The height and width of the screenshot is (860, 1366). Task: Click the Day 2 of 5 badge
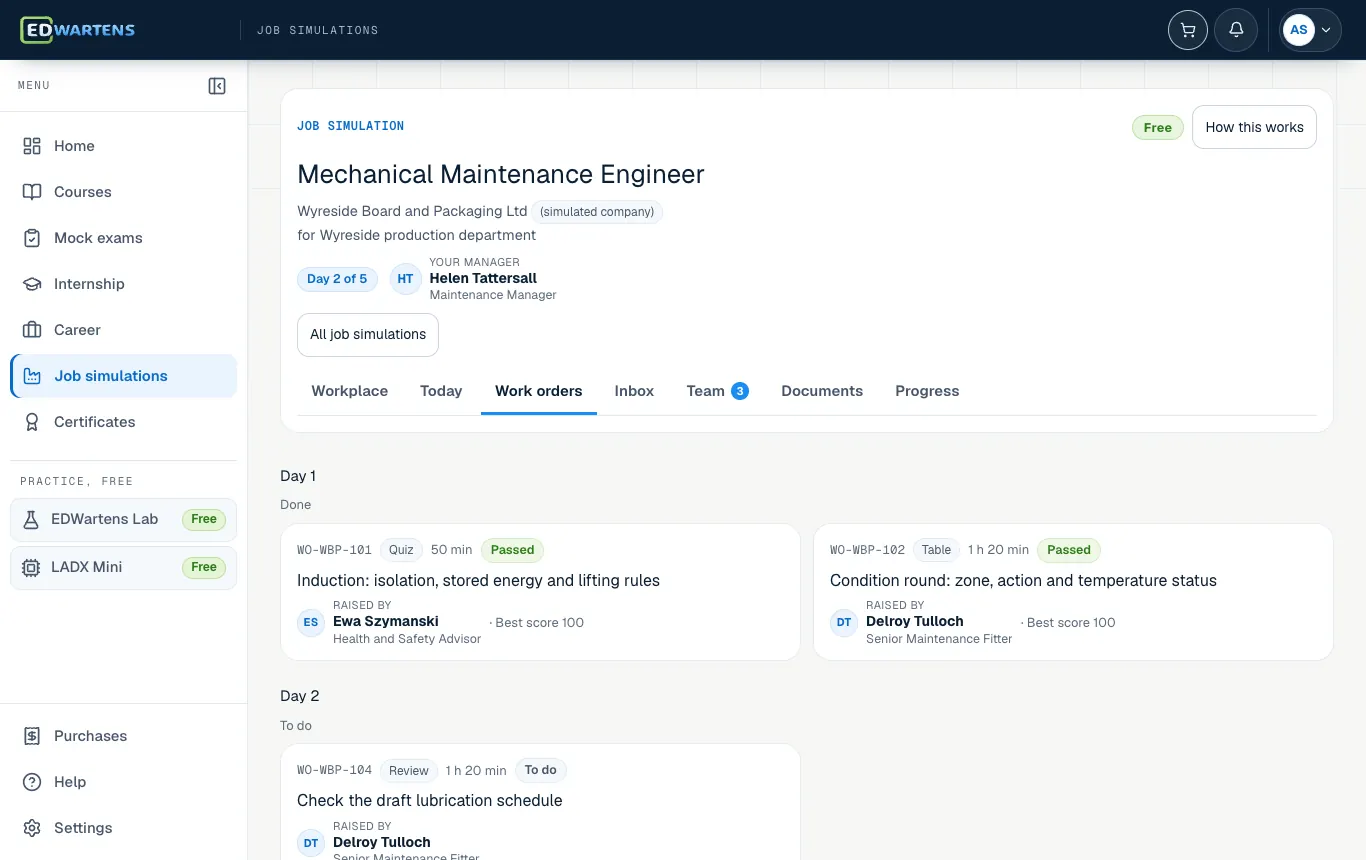(337, 279)
